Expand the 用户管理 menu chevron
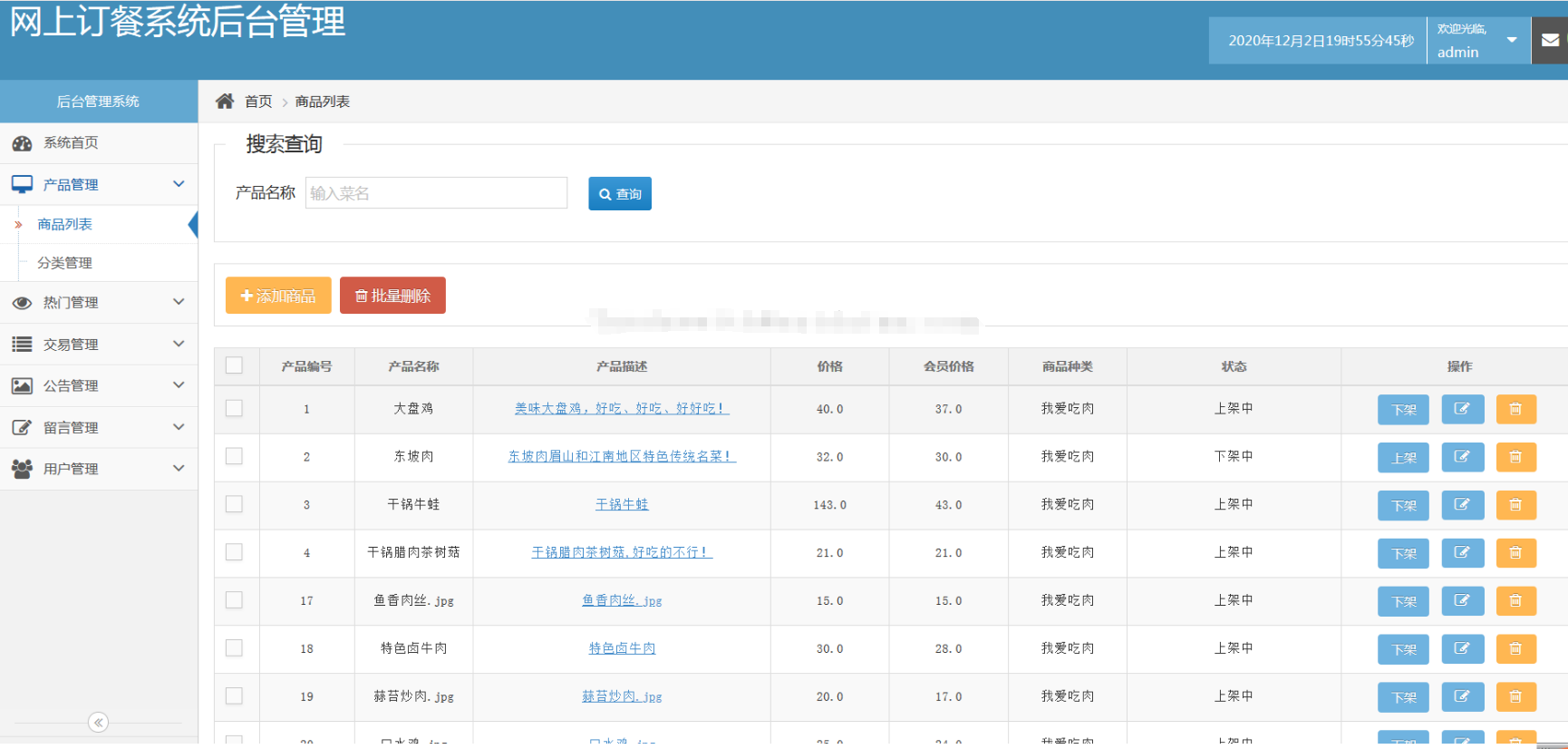1568x749 pixels. [179, 469]
